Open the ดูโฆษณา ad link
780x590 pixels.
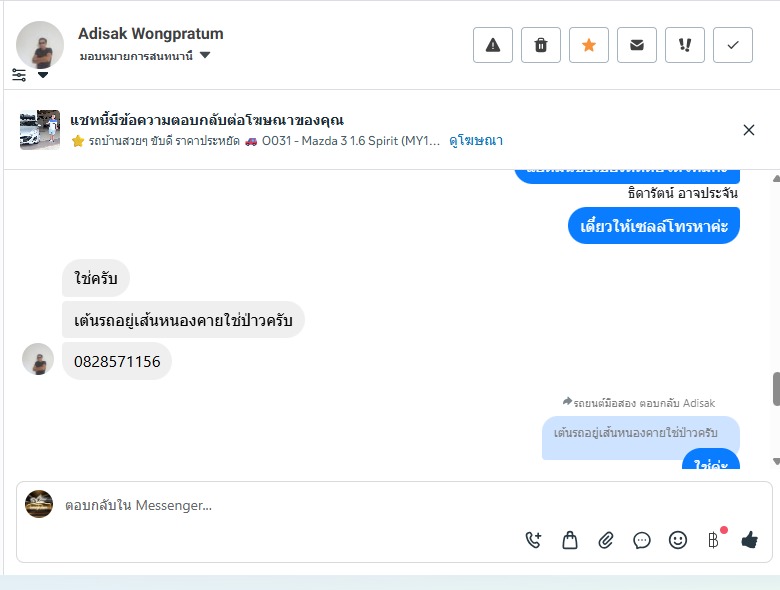pyautogui.click(x=476, y=141)
